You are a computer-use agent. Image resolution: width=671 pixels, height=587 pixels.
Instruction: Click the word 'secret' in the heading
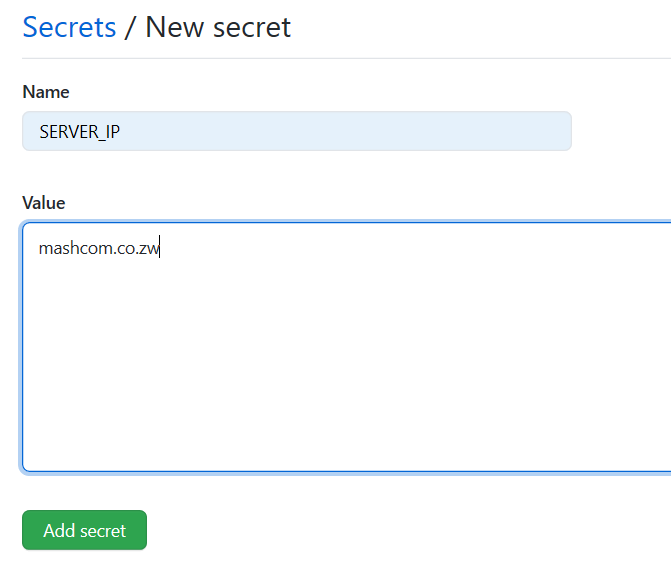252,28
